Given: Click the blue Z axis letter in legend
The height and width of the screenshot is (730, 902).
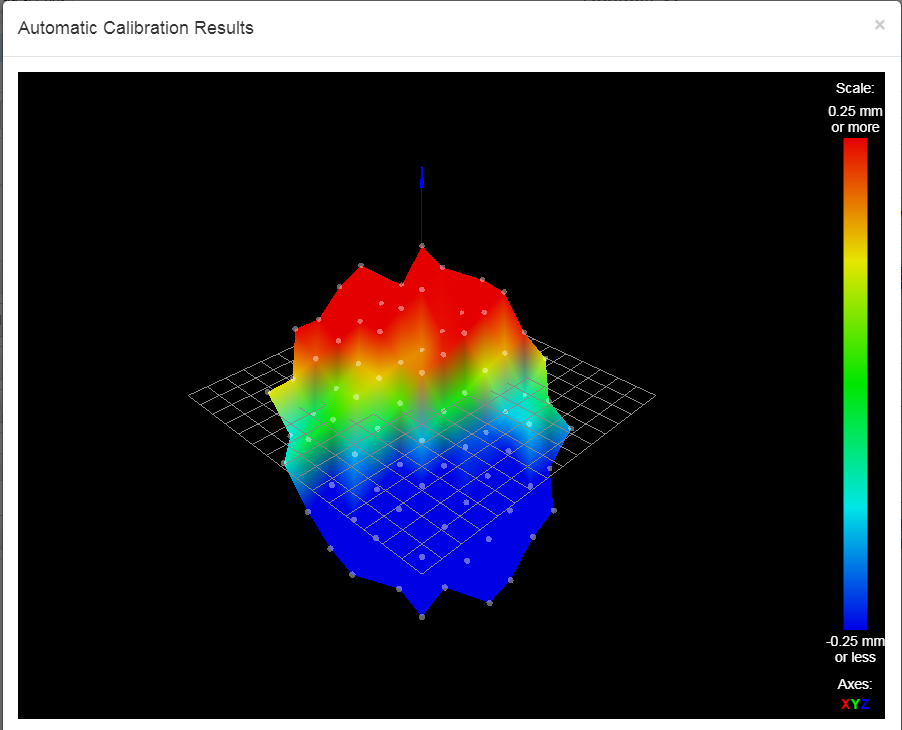Looking at the screenshot, I should click(x=865, y=704).
